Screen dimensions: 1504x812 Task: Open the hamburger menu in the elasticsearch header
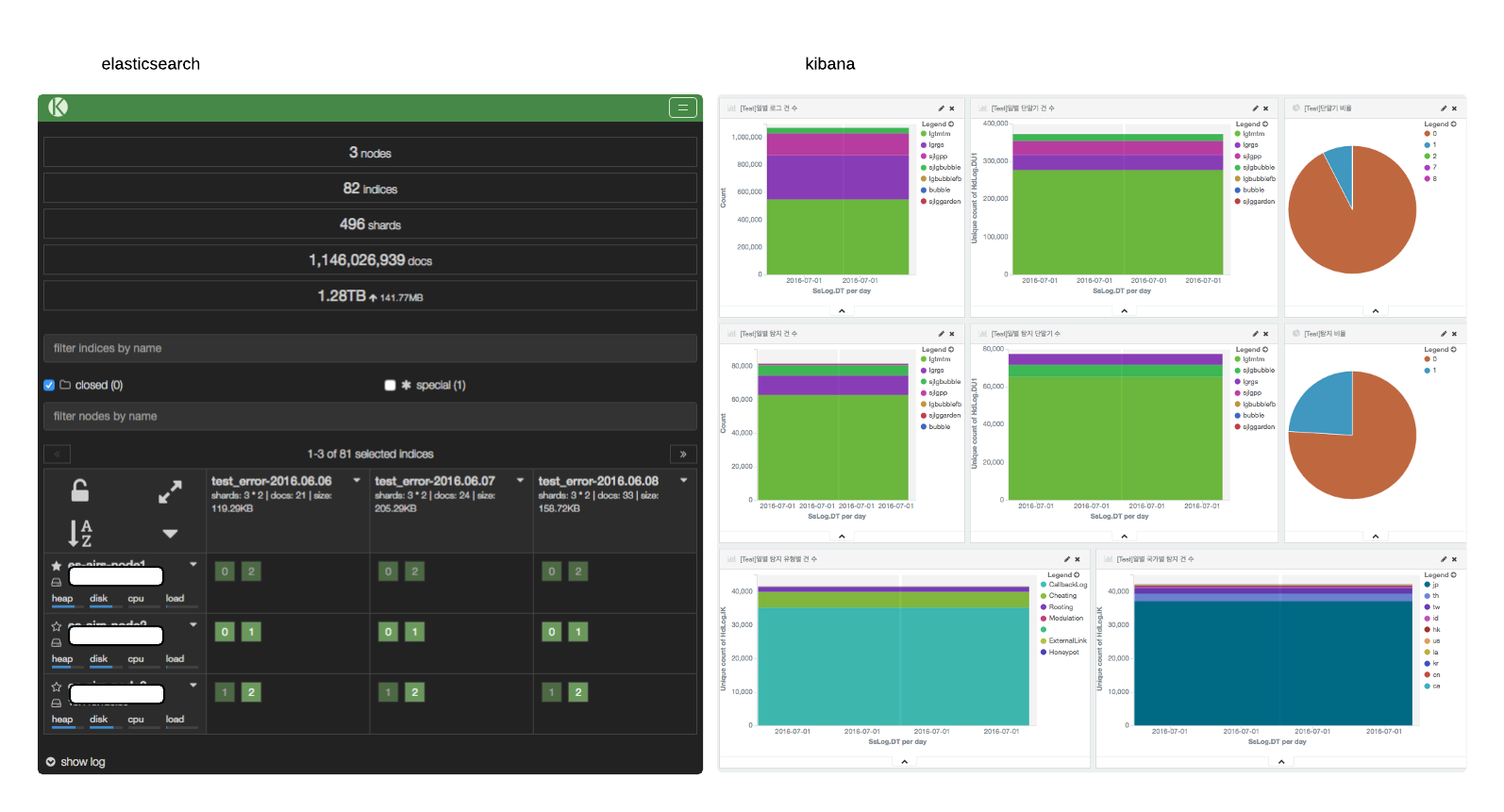click(683, 108)
